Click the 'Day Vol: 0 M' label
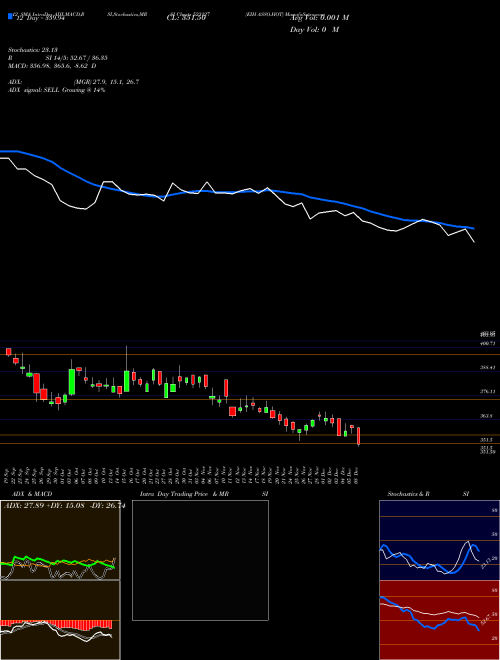 pyautogui.click(x=314, y=30)
